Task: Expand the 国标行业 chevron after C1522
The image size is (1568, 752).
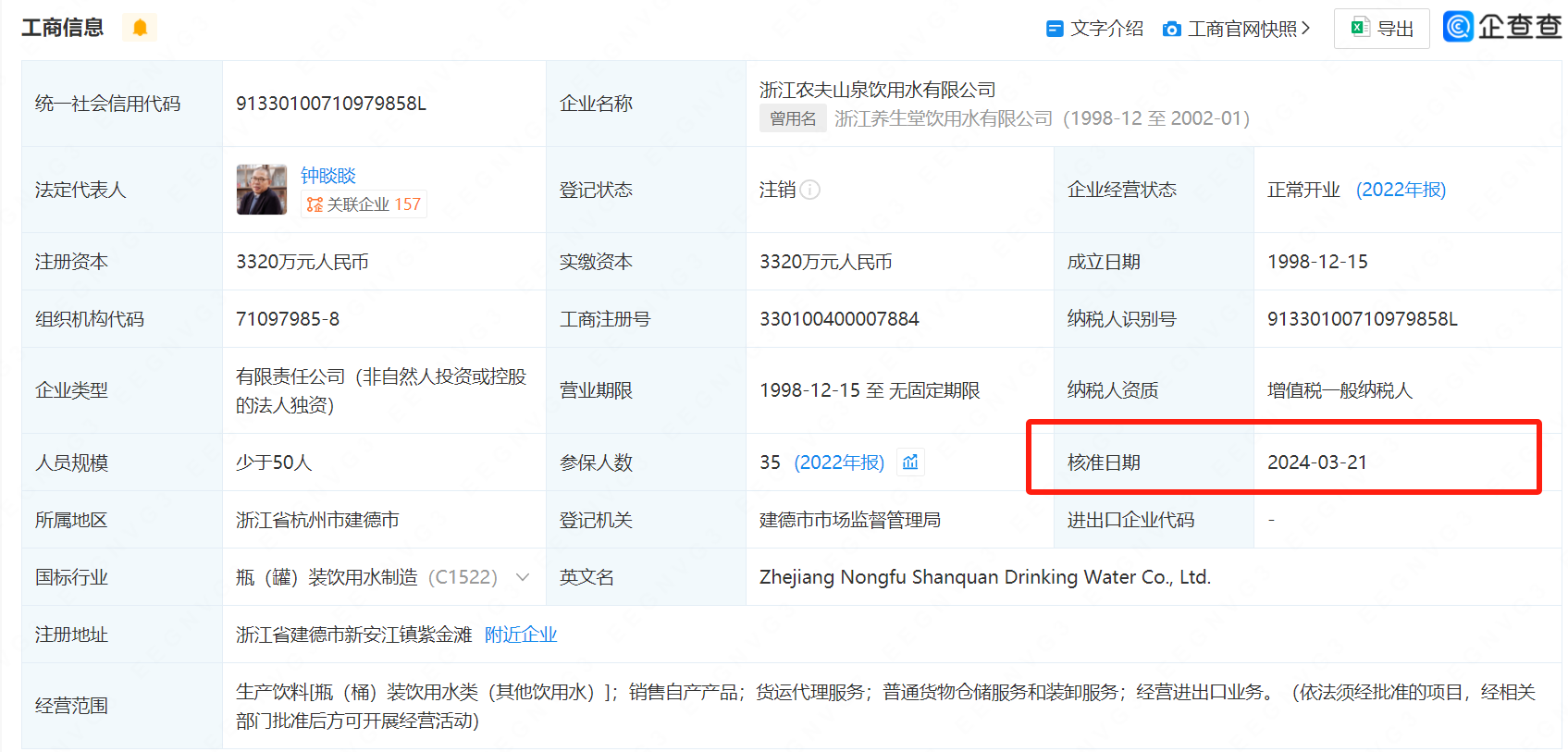Action: point(523,577)
